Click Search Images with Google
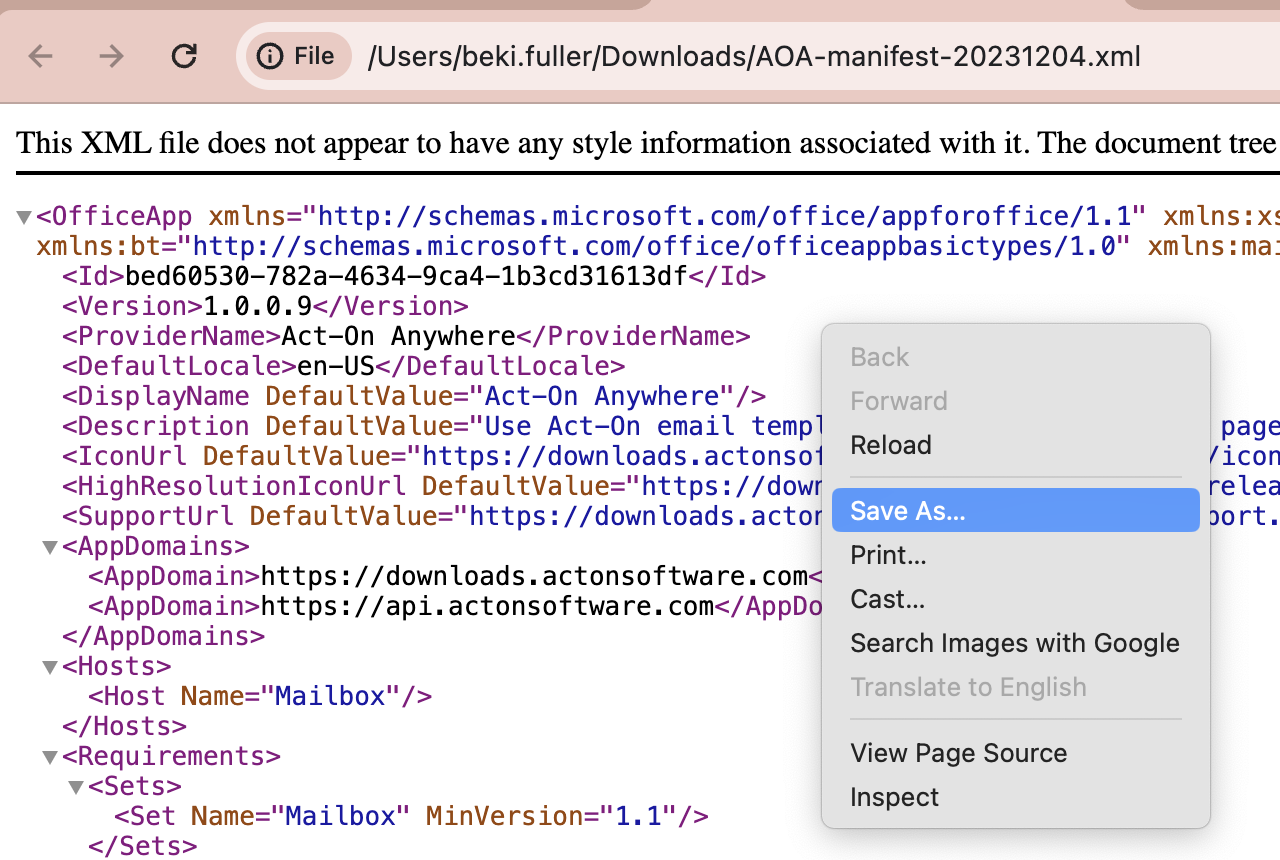The width and height of the screenshot is (1280, 860). tap(1014, 643)
